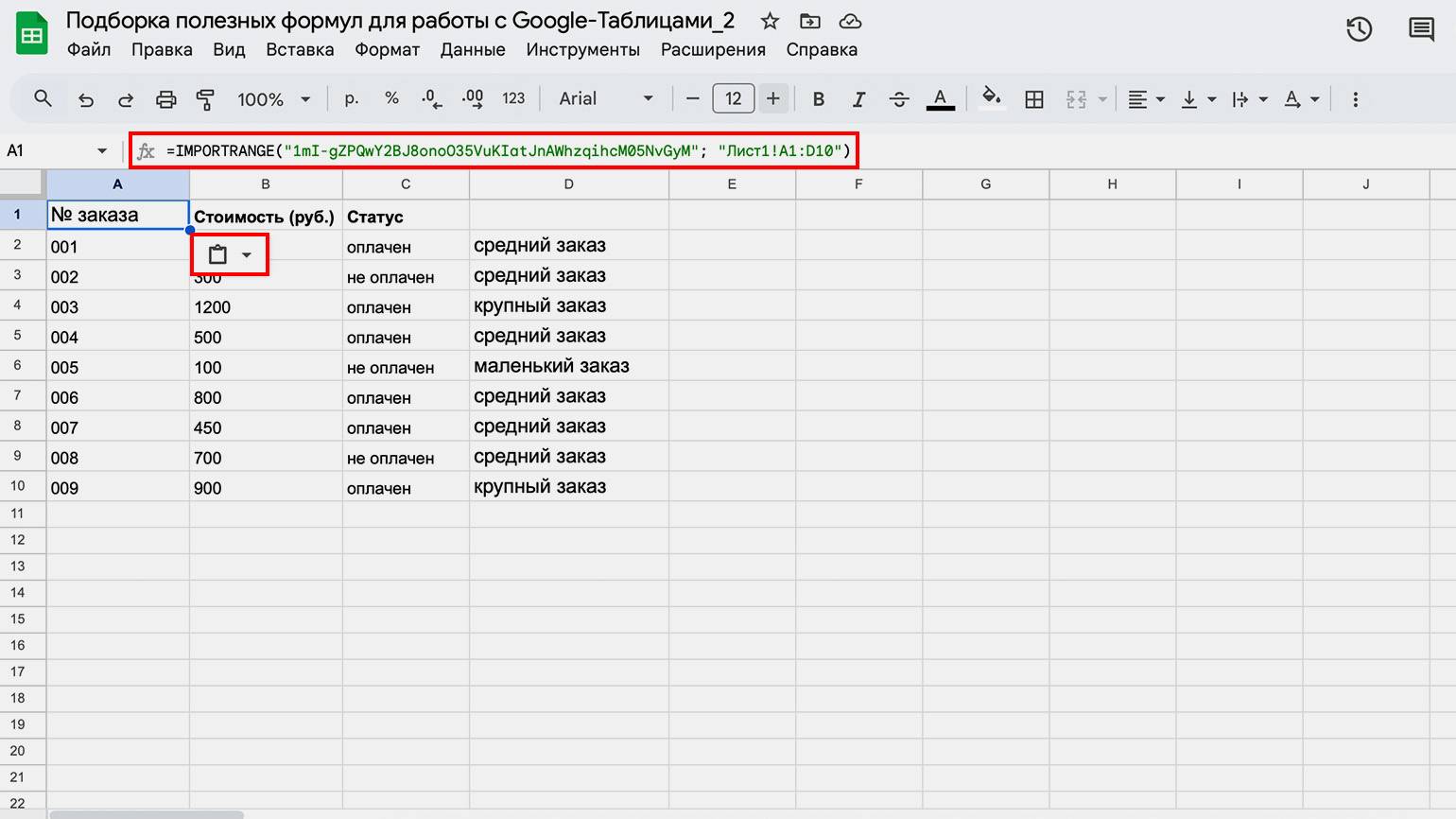The height and width of the screenshot is (819, 1456).
Task: Open the Google Sheets home icon
Action: (x=31, y=34)
